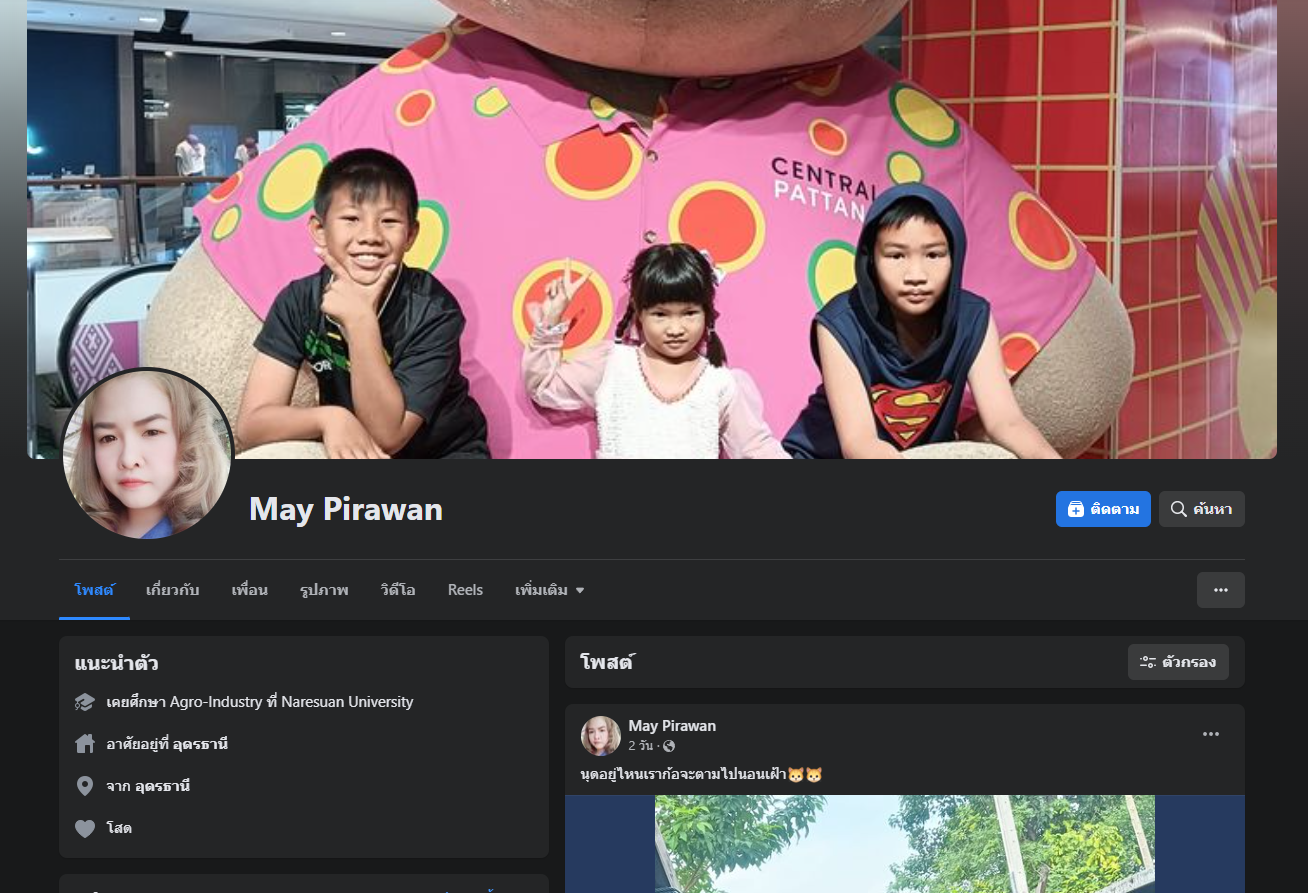Open the เกี่ยวกับ about tab
Viewport: 1308px width, 893px height.
coord(172,590)
